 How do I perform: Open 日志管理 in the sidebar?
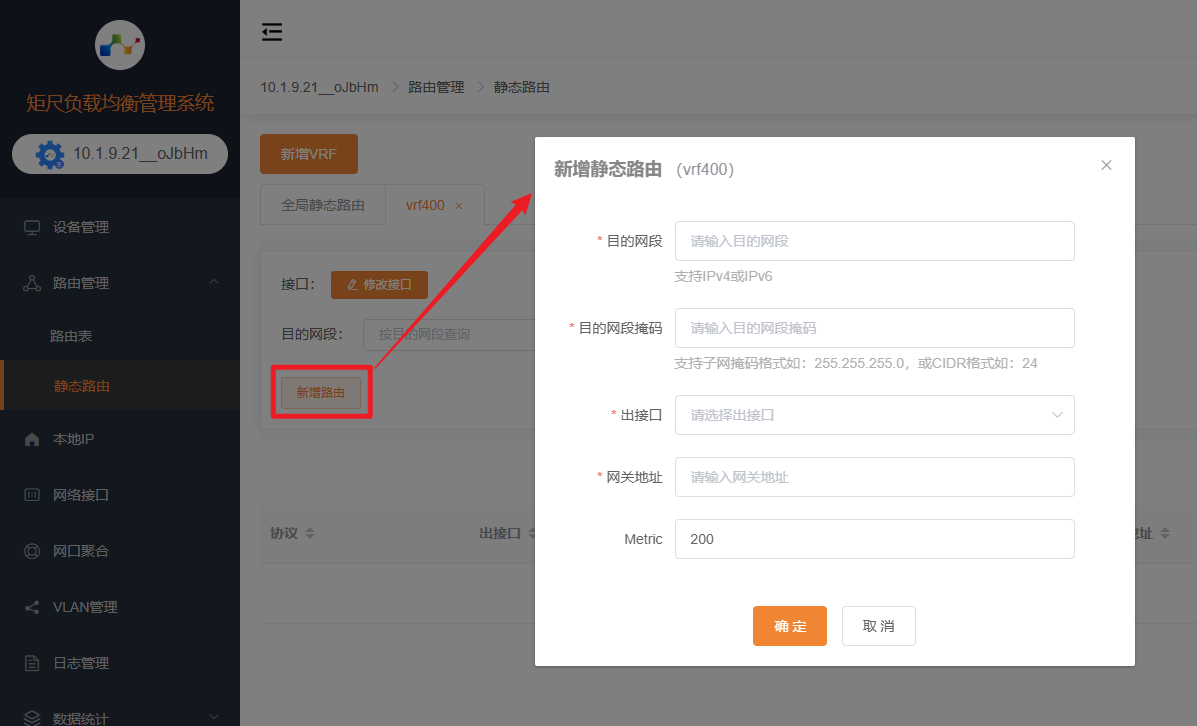(81, 663)
